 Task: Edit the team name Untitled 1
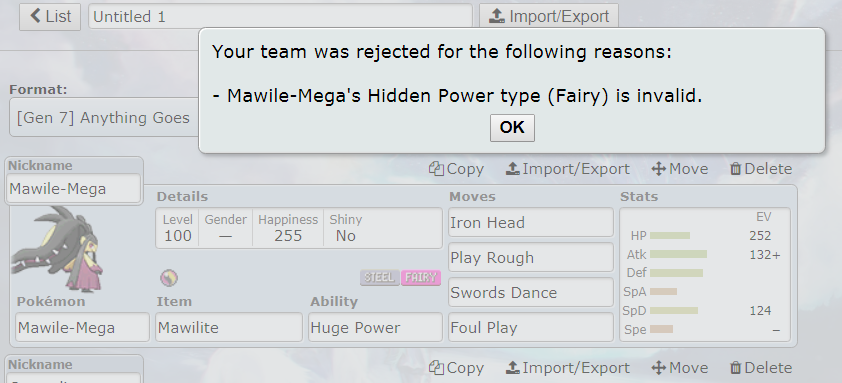pyautogui.click(x=280, y=17)
